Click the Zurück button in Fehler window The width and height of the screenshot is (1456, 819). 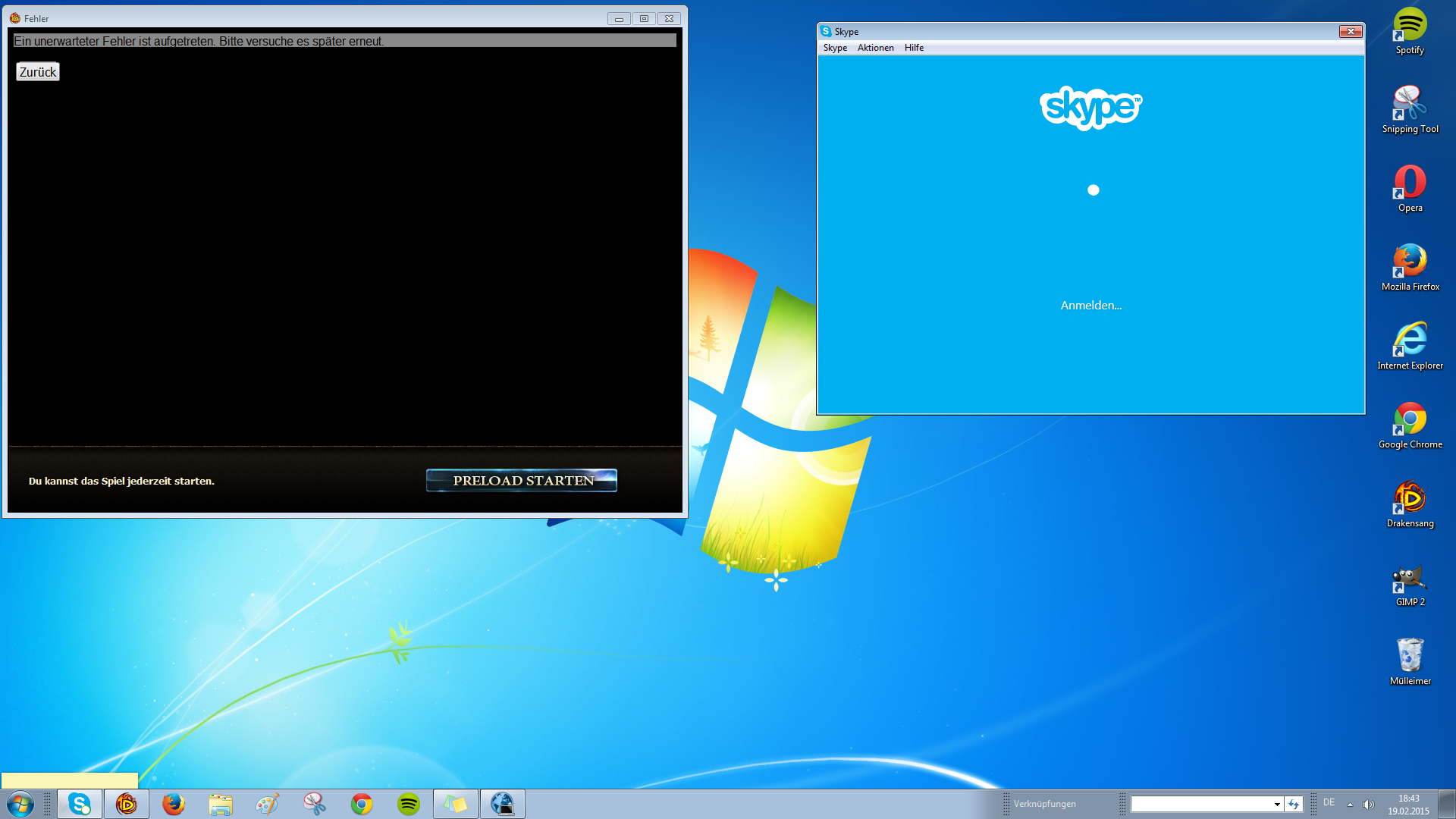[x=38, y=72]
